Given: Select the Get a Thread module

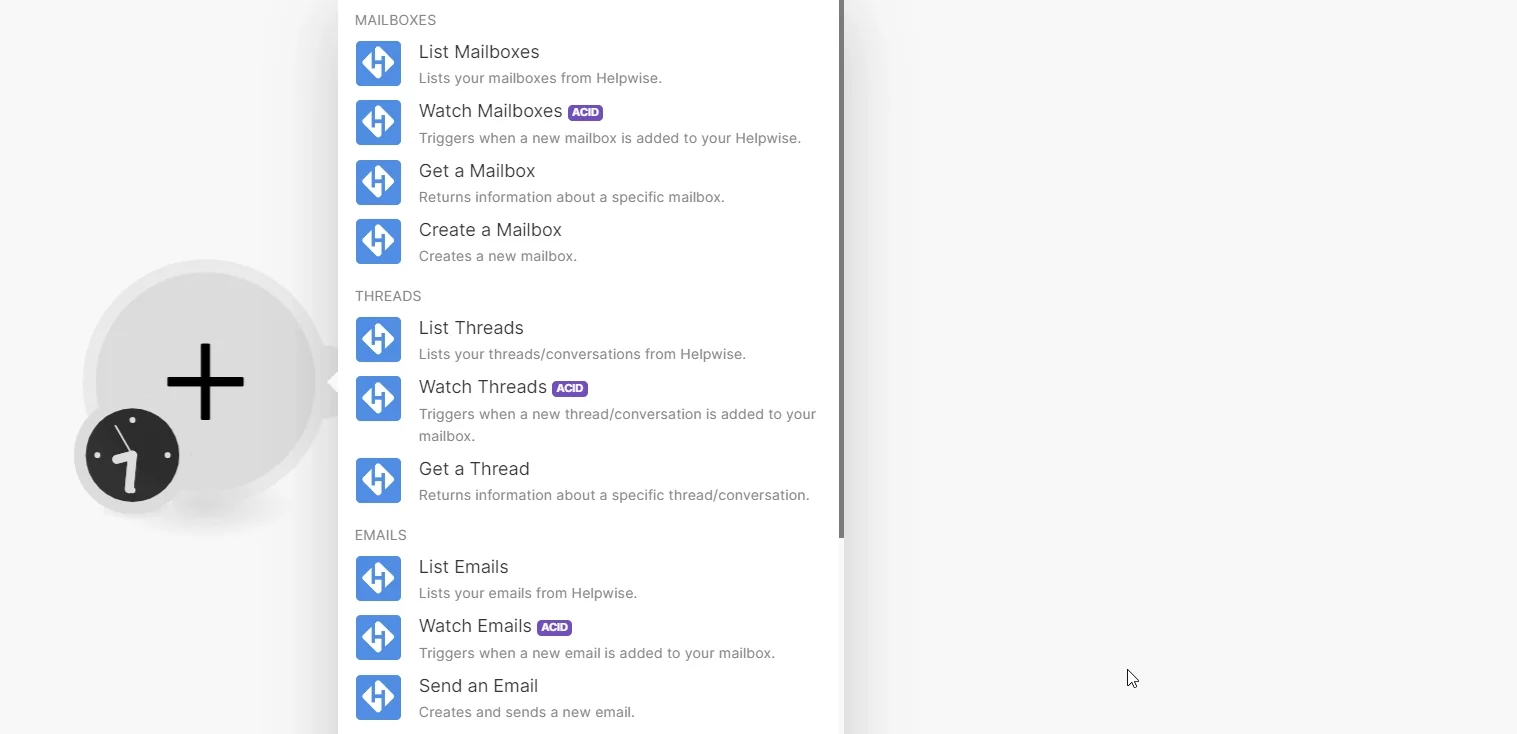Looking at the screenshot, I should tap(590, 481).
